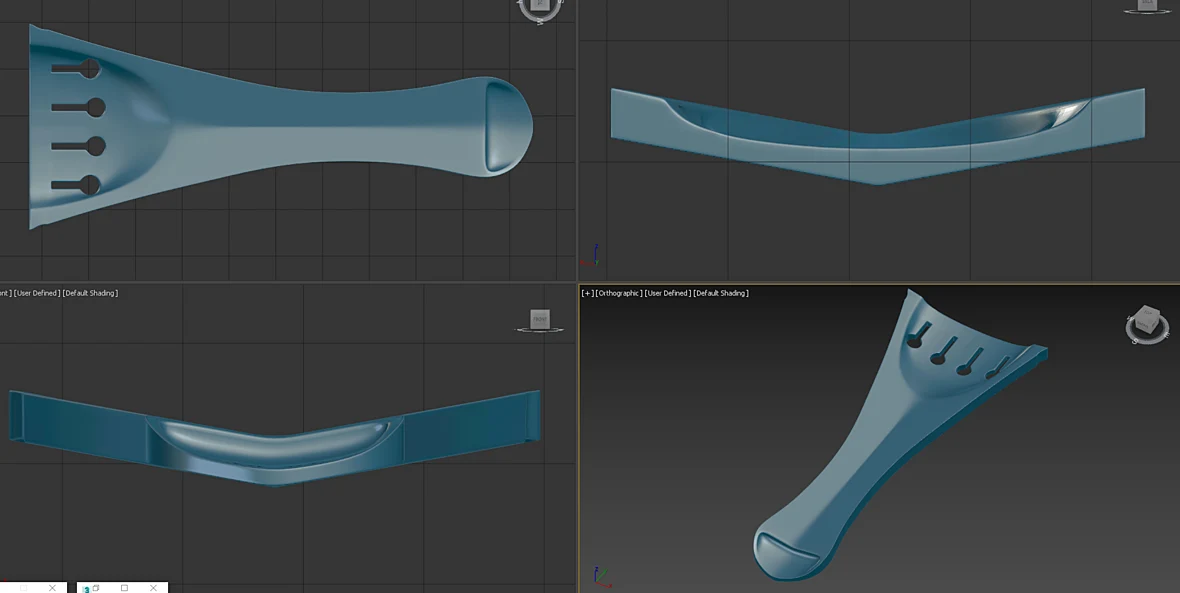Click the axis tripod gizmo in orthographic viewport
Image resolution: width=1180 pixels, height=593 pixels.
(x=602, y=577)
